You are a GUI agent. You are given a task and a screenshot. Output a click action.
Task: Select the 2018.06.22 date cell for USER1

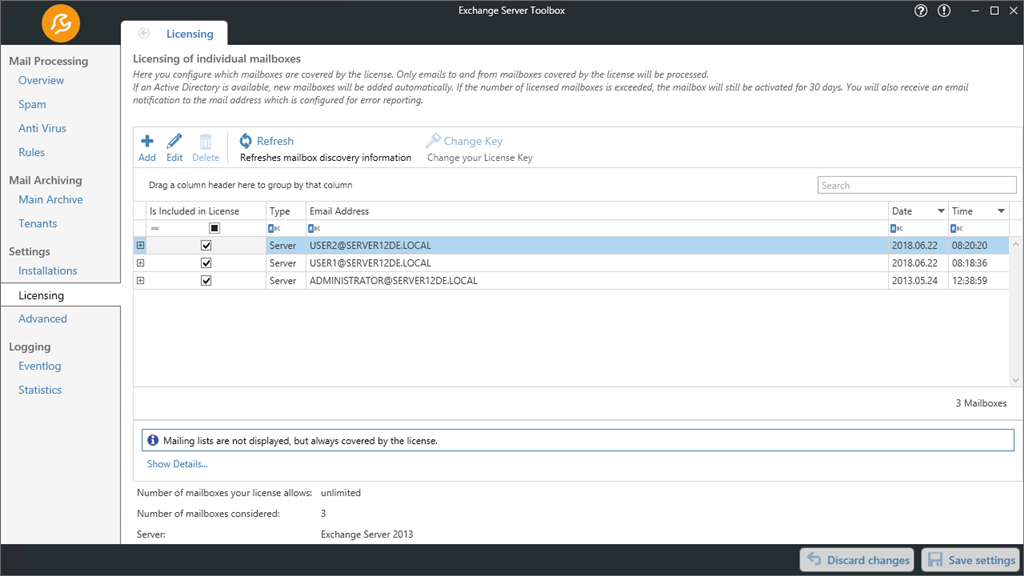point(918,263)
